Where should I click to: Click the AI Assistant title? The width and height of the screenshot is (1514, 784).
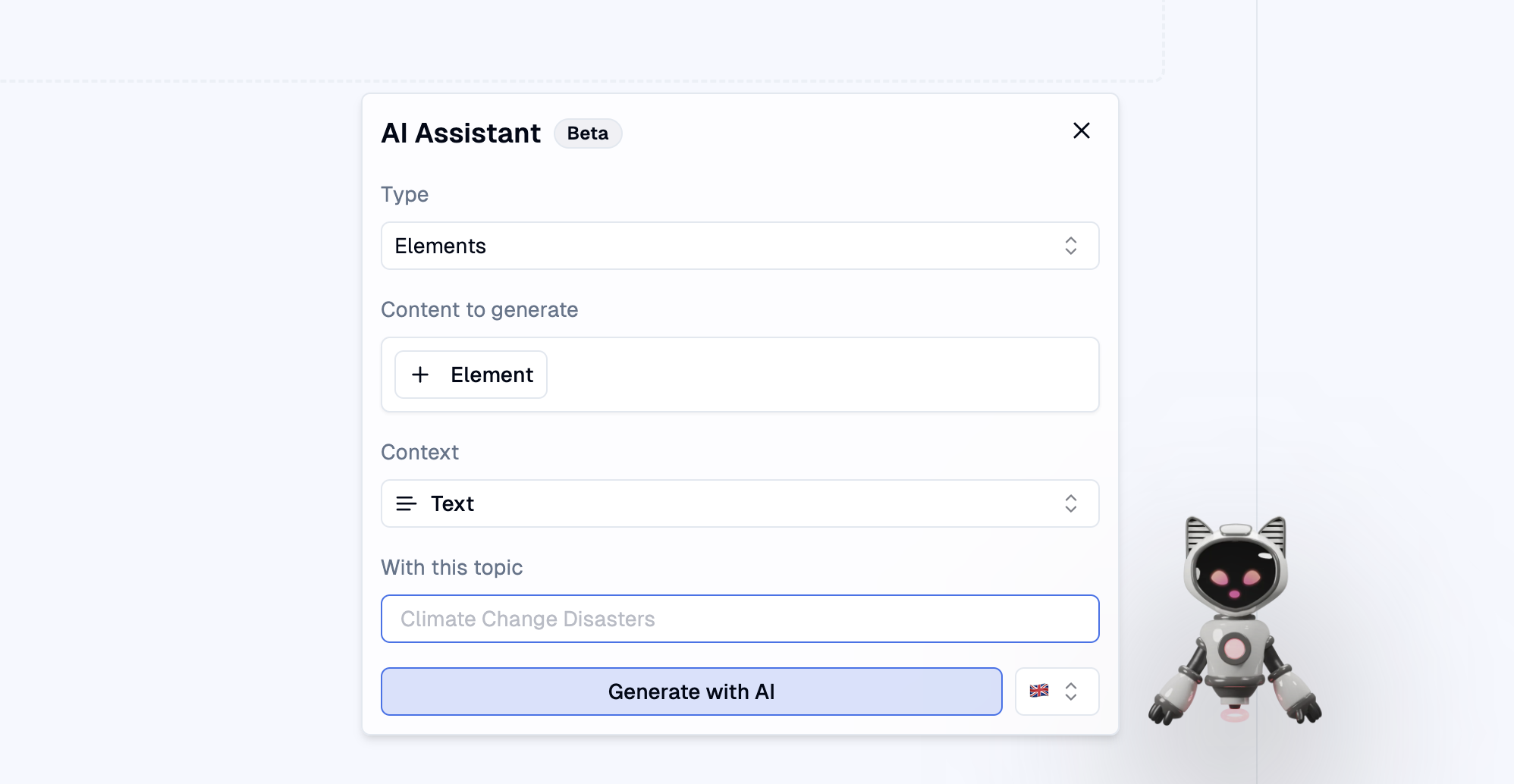click(x=461, y=133)
